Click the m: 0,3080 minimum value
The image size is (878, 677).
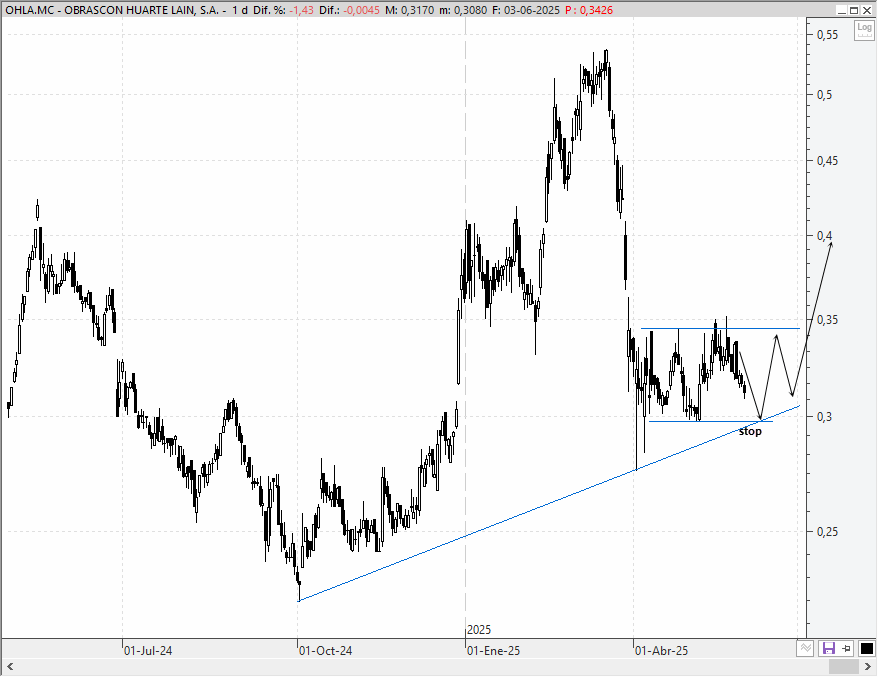(x=463, y=10)
